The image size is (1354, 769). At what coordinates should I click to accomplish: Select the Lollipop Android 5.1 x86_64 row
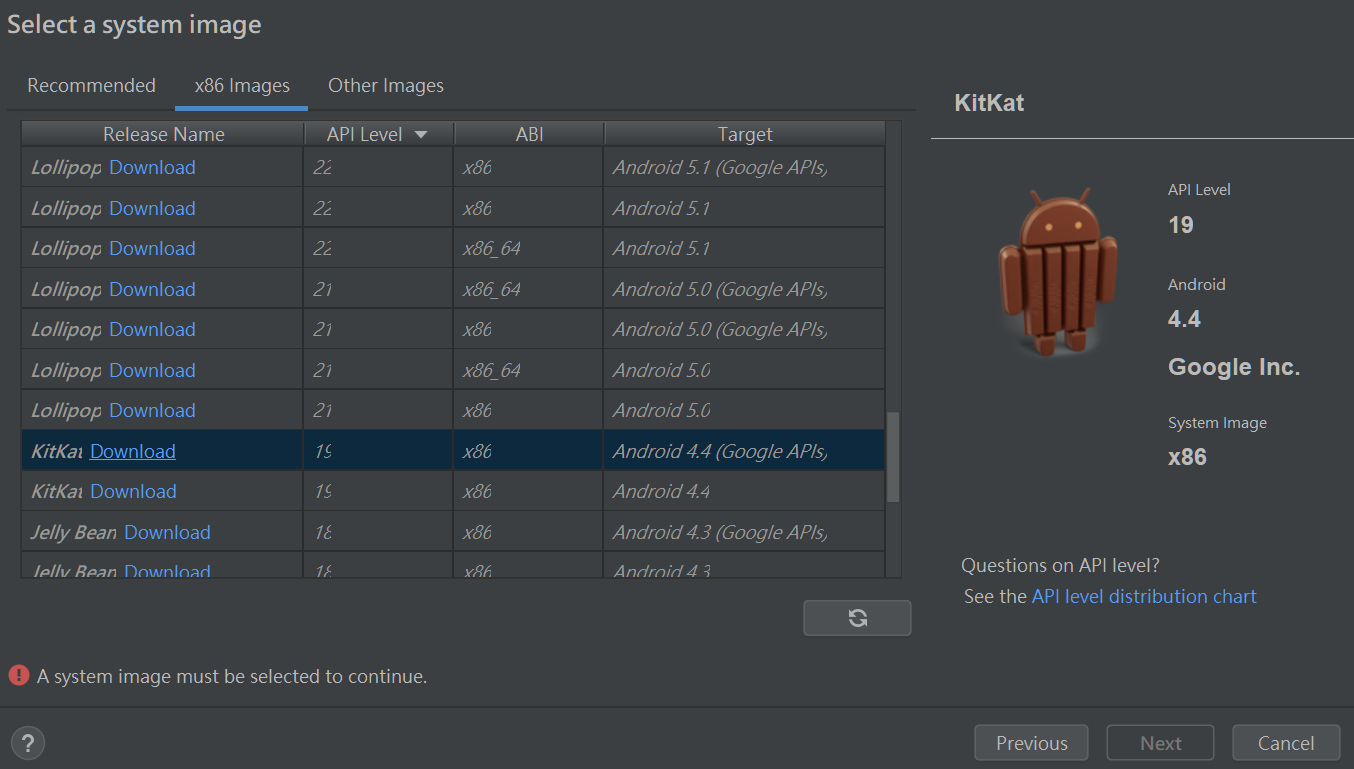[700, 249]
